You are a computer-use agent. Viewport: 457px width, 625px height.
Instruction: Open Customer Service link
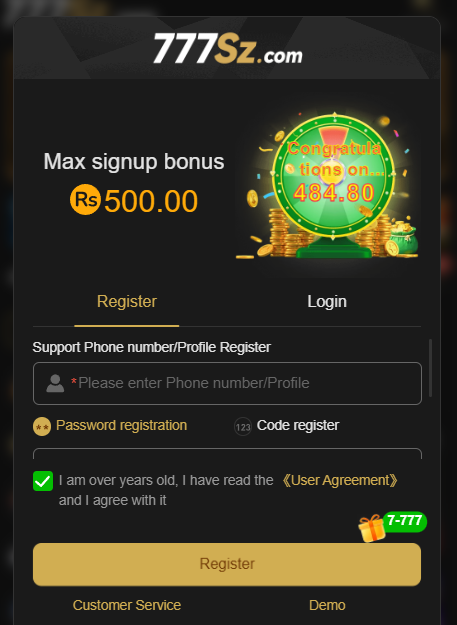(x=127, y=605)
